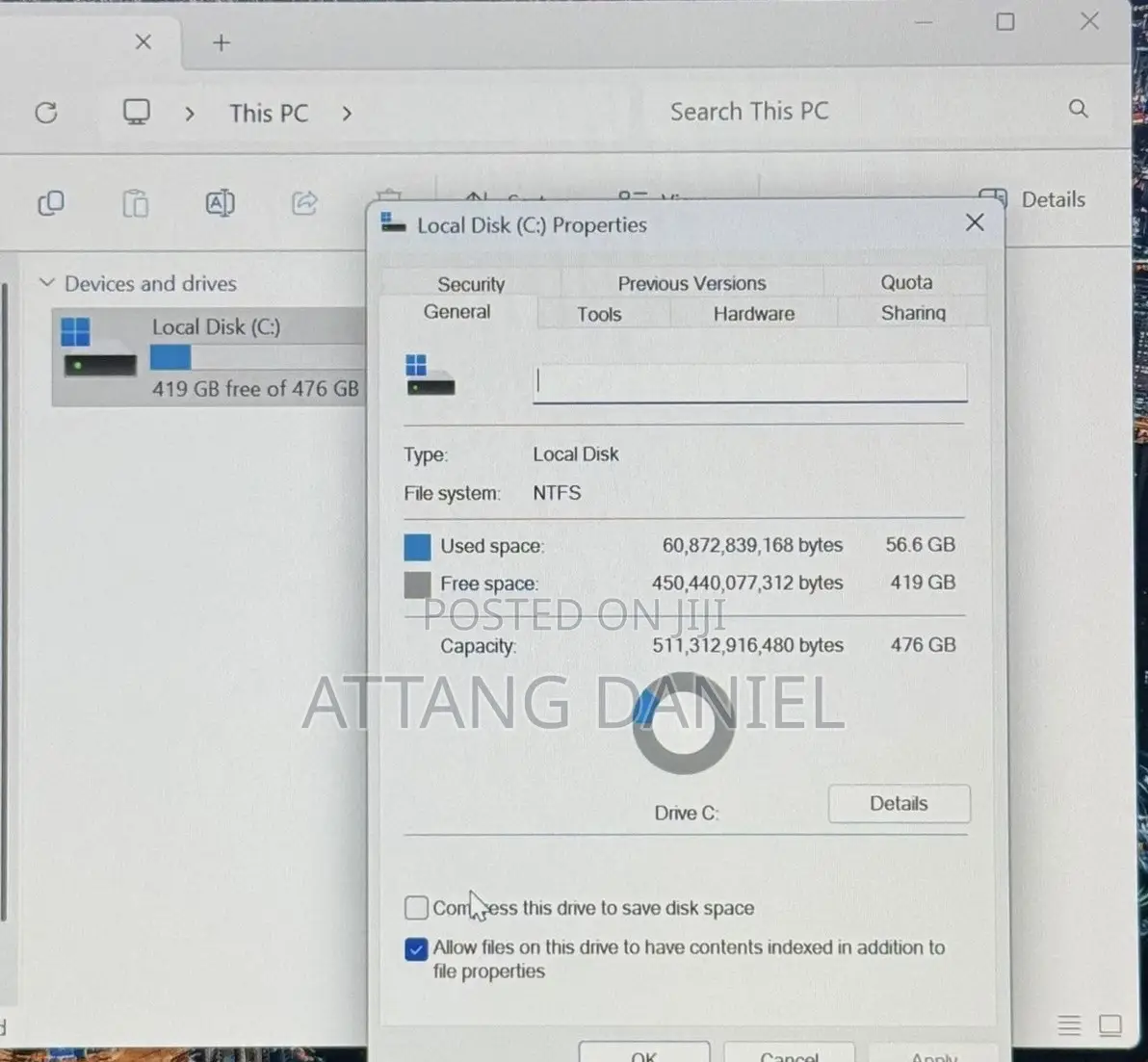This screenshot has width=1148, height=1062.
Task: Close the current Explorer tab
Action: pos(143,41)
